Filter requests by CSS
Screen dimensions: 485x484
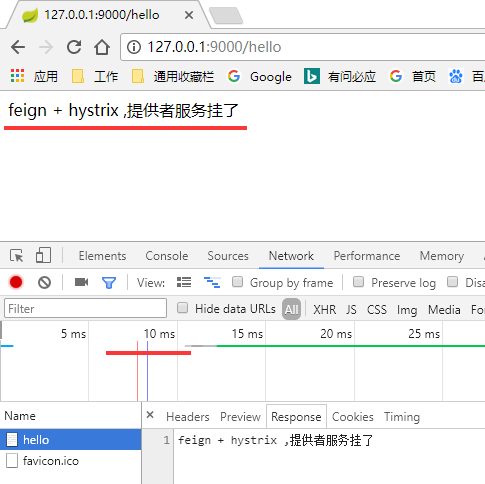(x=377, y=310)
